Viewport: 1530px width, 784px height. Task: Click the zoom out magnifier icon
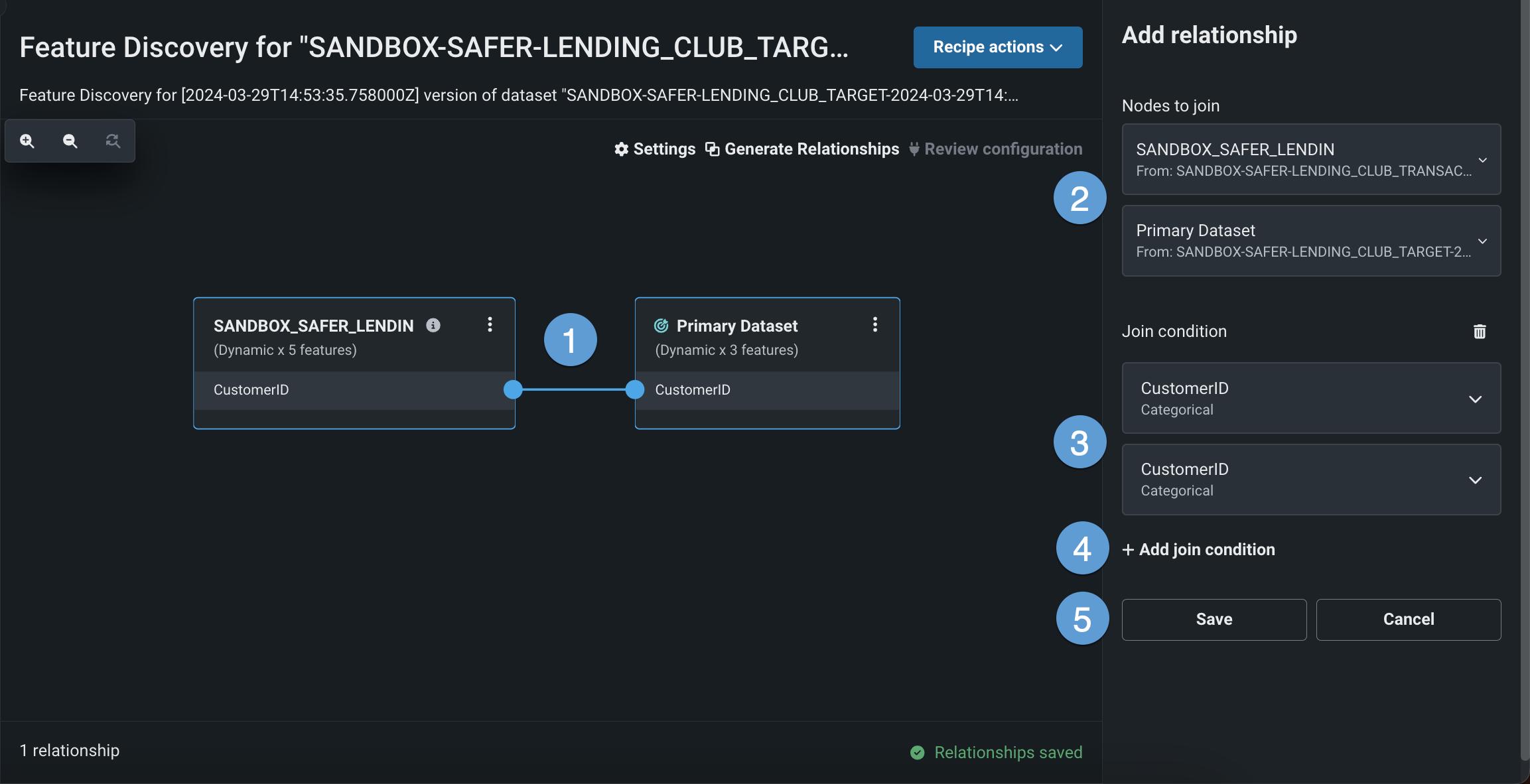pyautogui.click(x=70, y=141)
